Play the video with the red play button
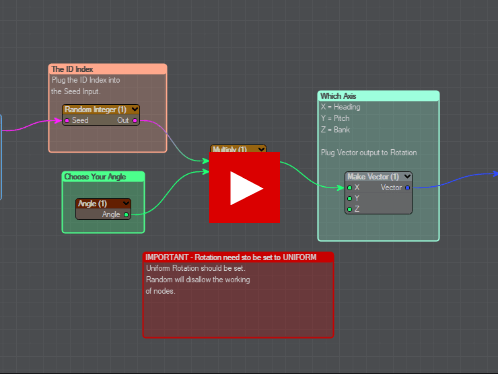The width and height of the screenshot is (498, 374). click(x=244, y=187)
